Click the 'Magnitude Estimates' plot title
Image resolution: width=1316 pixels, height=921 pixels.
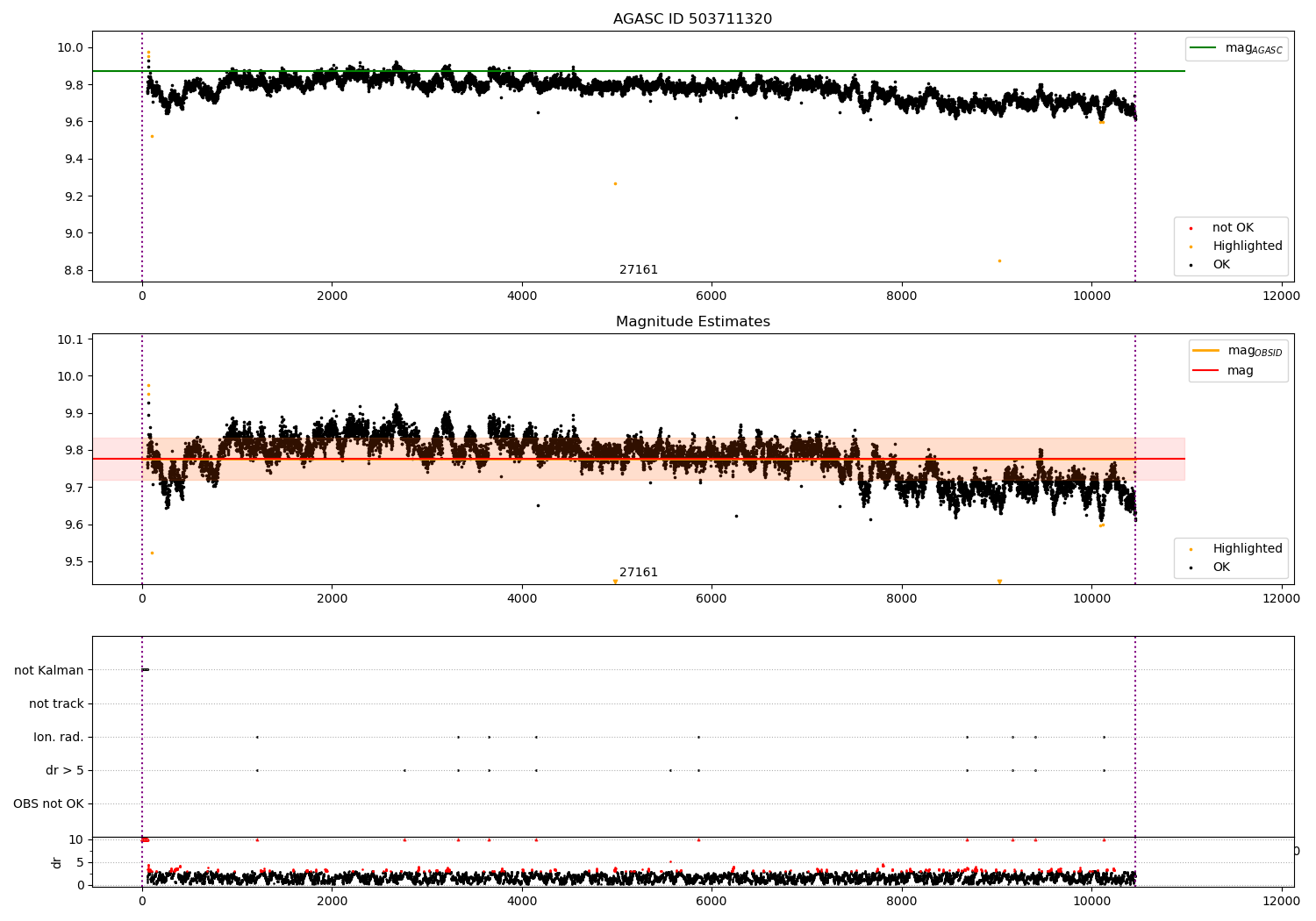692,322
